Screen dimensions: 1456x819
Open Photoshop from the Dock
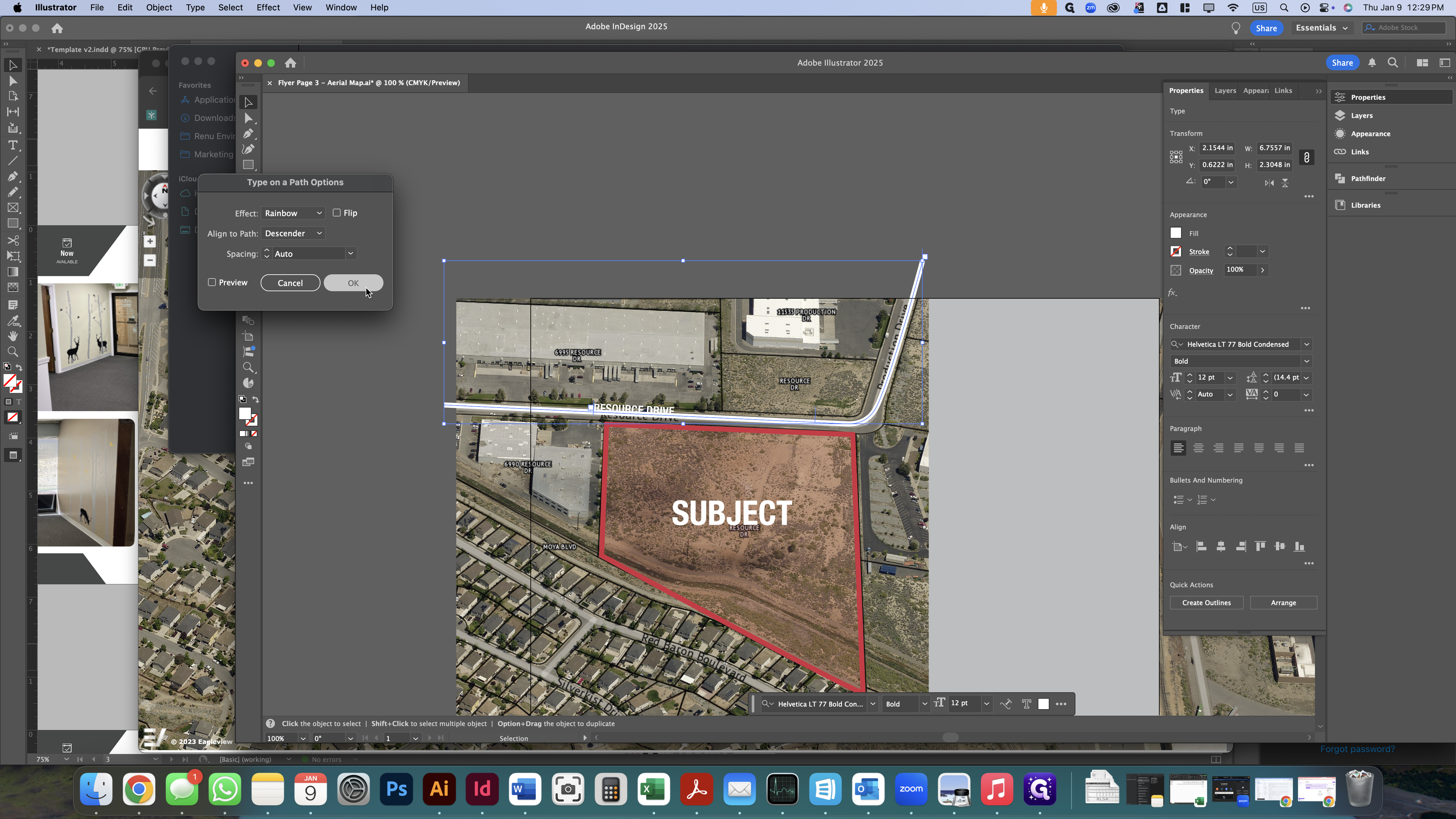pyautogui.click(x=396, y=789)
